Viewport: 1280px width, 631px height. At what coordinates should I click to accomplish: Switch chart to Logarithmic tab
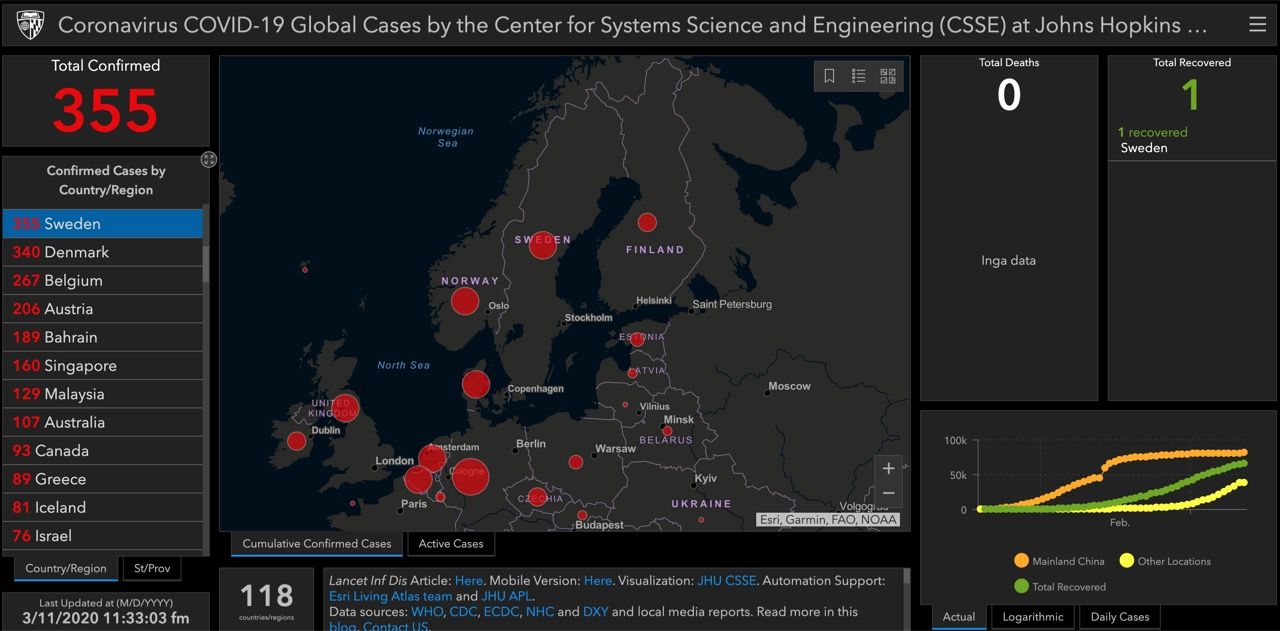tap(1033, 617)
